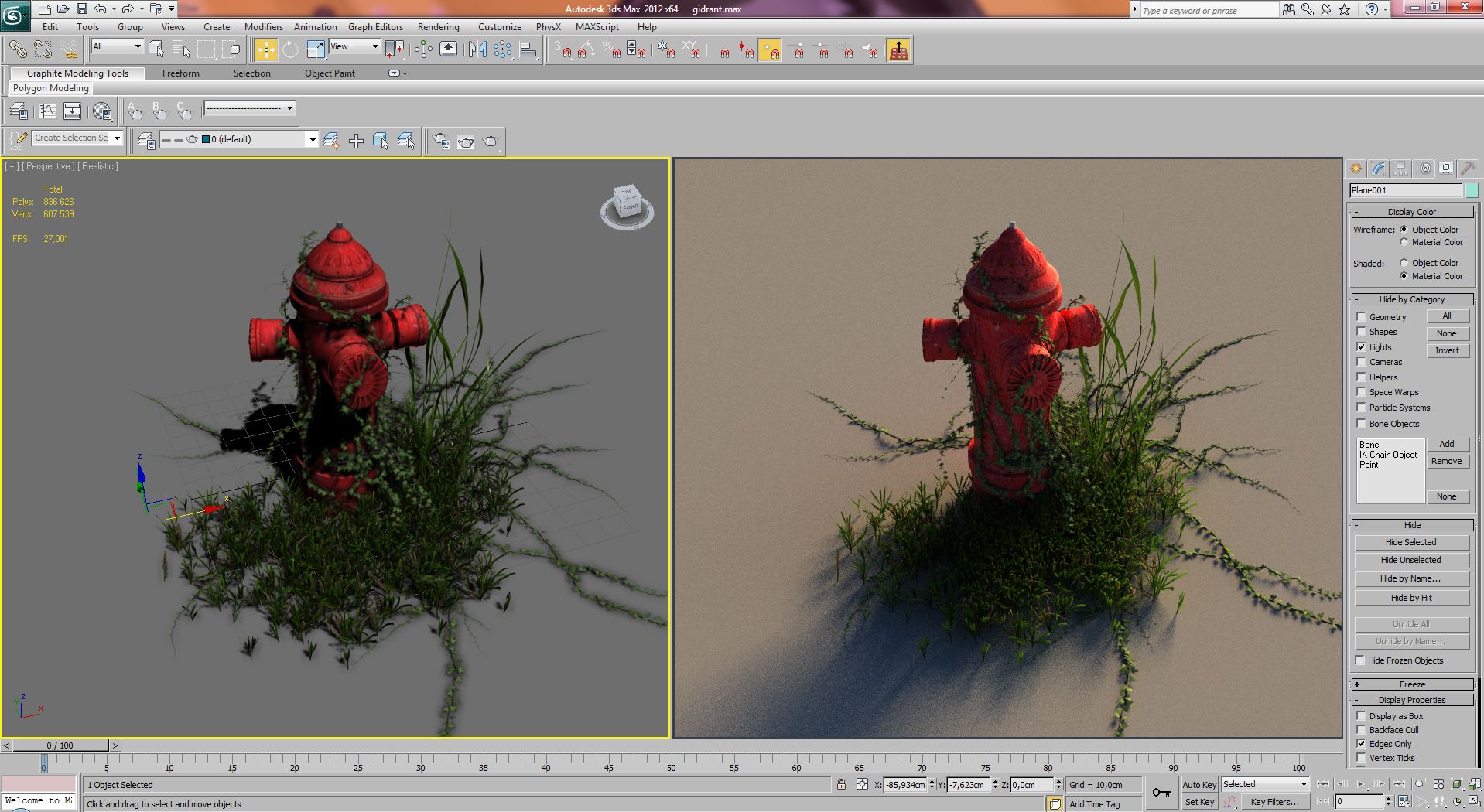The width and height of the screenshot is (1484, 812).
Task: Open the Utilities hammer panel tab
Action: click(x=1468, y=169)
